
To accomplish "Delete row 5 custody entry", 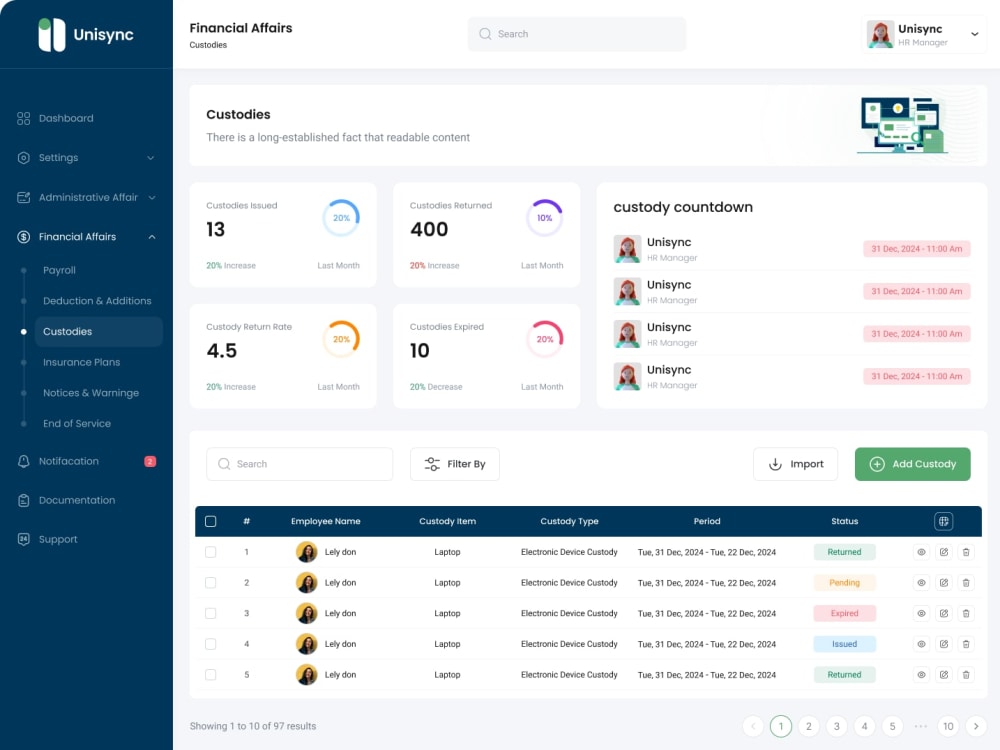I will click(x=966, y=675).
